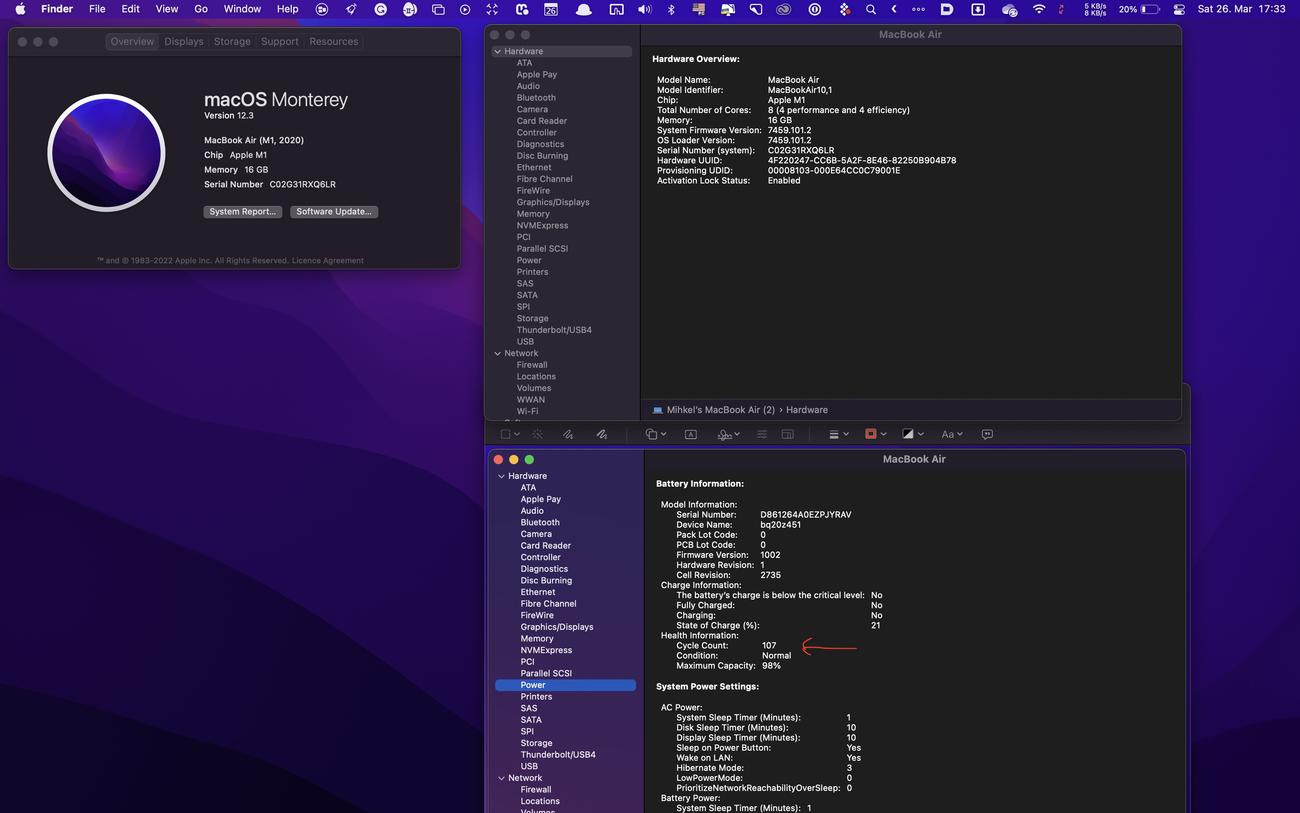Screen dimensions: 1300x813
Task: Select the Text box tool
Action: pos(691,434)
